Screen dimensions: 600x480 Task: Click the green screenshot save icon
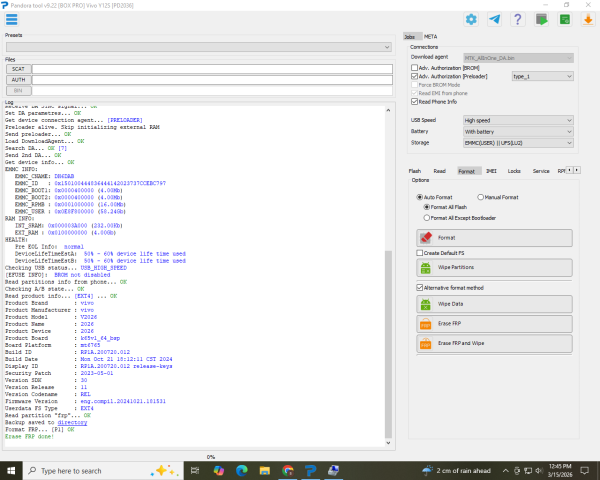[565, 19]
